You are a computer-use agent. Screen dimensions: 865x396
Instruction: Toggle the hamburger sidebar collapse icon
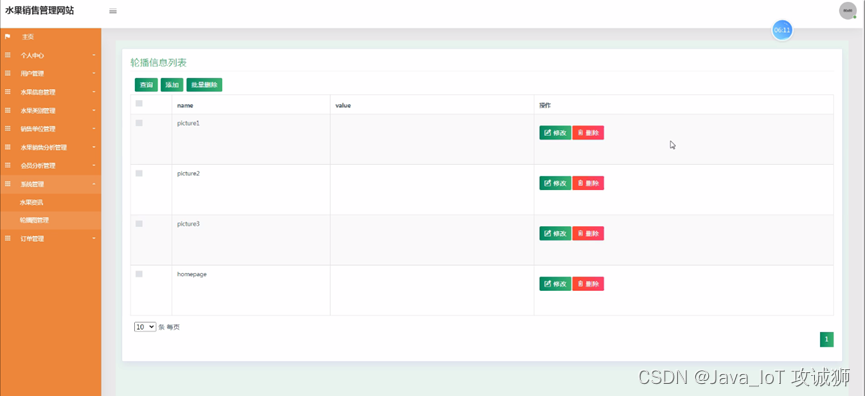pyautogui.click(x=113, y=11)
